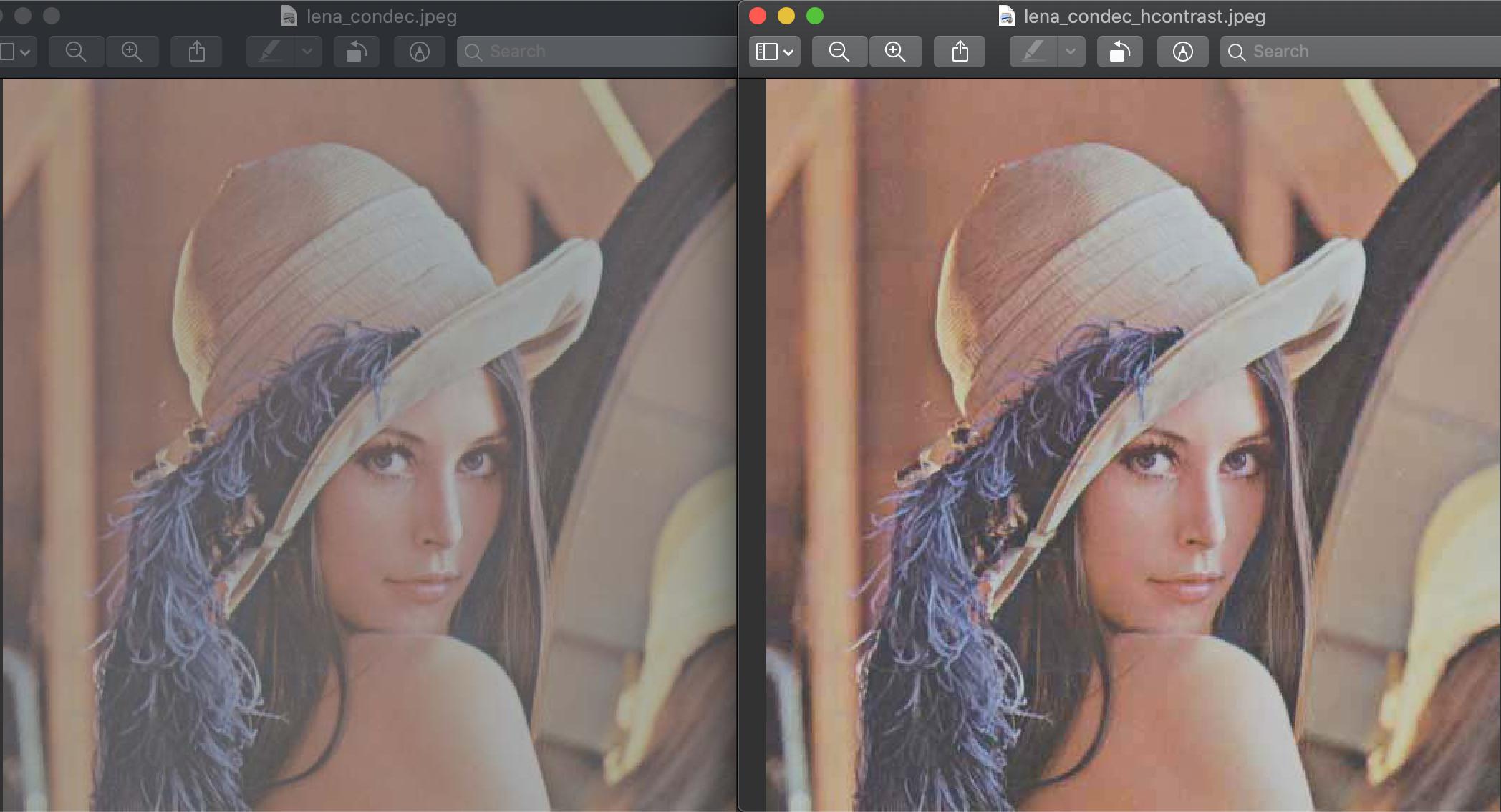Rotate the image in lena_condec_hcontrast.jpeg window
The image size is (1501, 812).
pyautogui.click(x=1120, y=52)
